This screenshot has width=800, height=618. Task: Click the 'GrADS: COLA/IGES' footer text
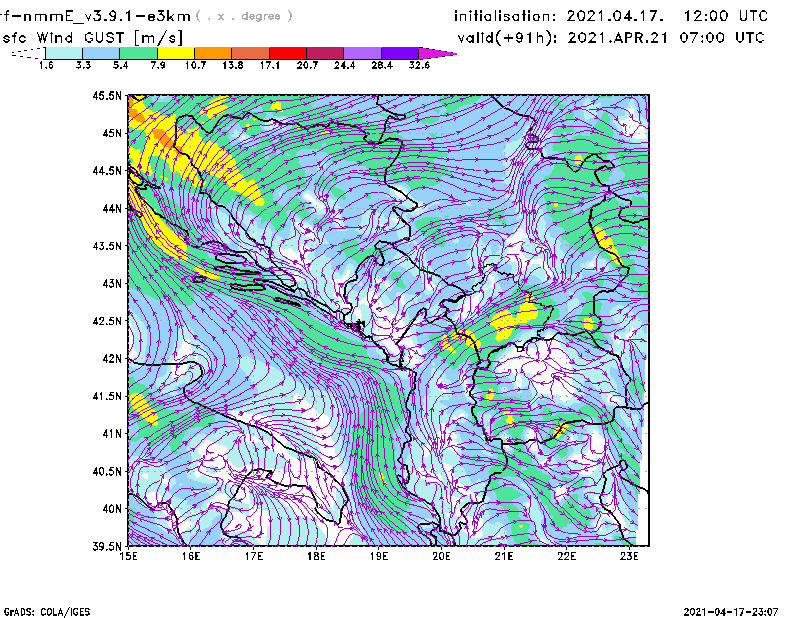[x=47, y=612]
